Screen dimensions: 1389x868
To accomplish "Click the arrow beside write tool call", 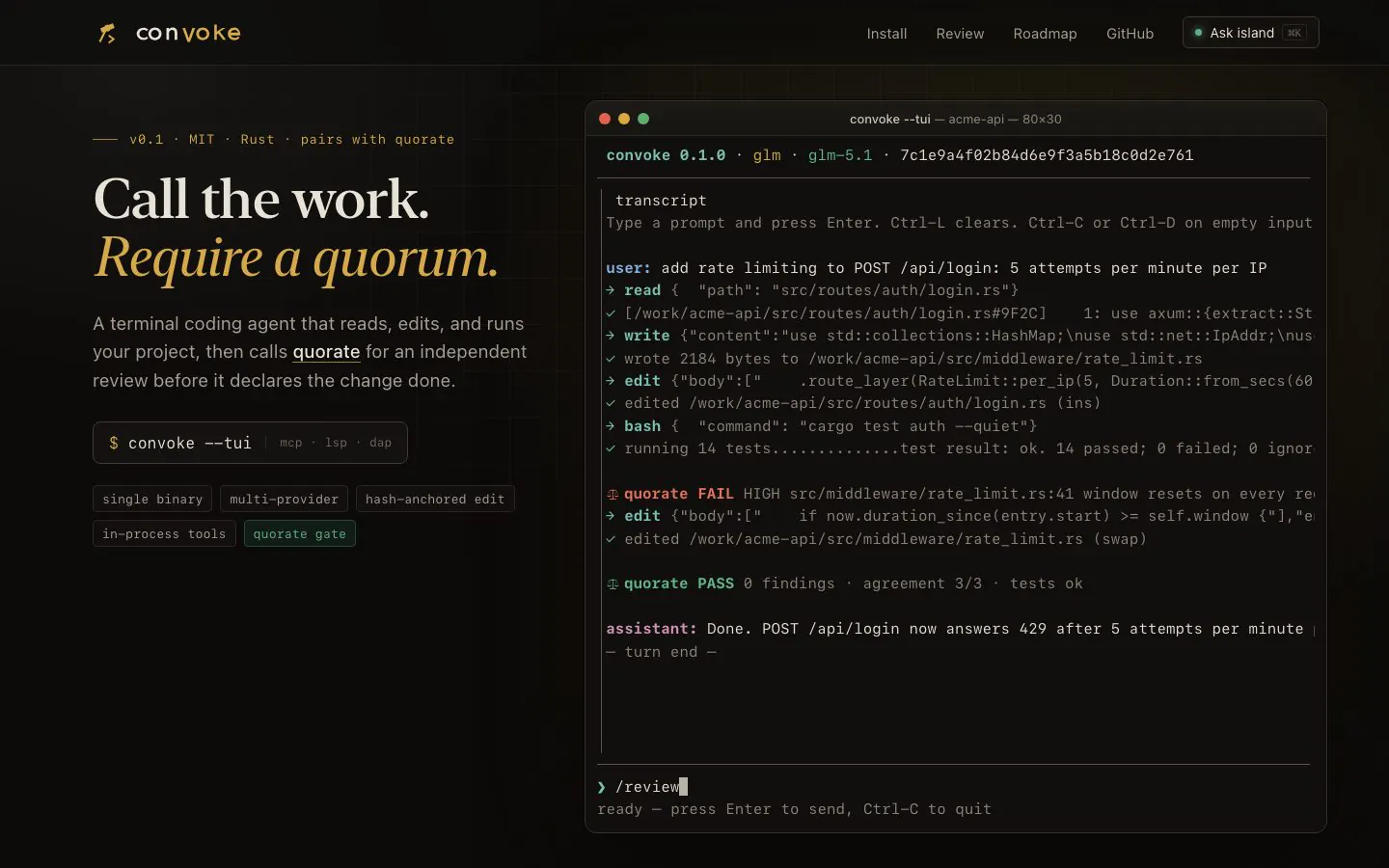I will [611, 336].
